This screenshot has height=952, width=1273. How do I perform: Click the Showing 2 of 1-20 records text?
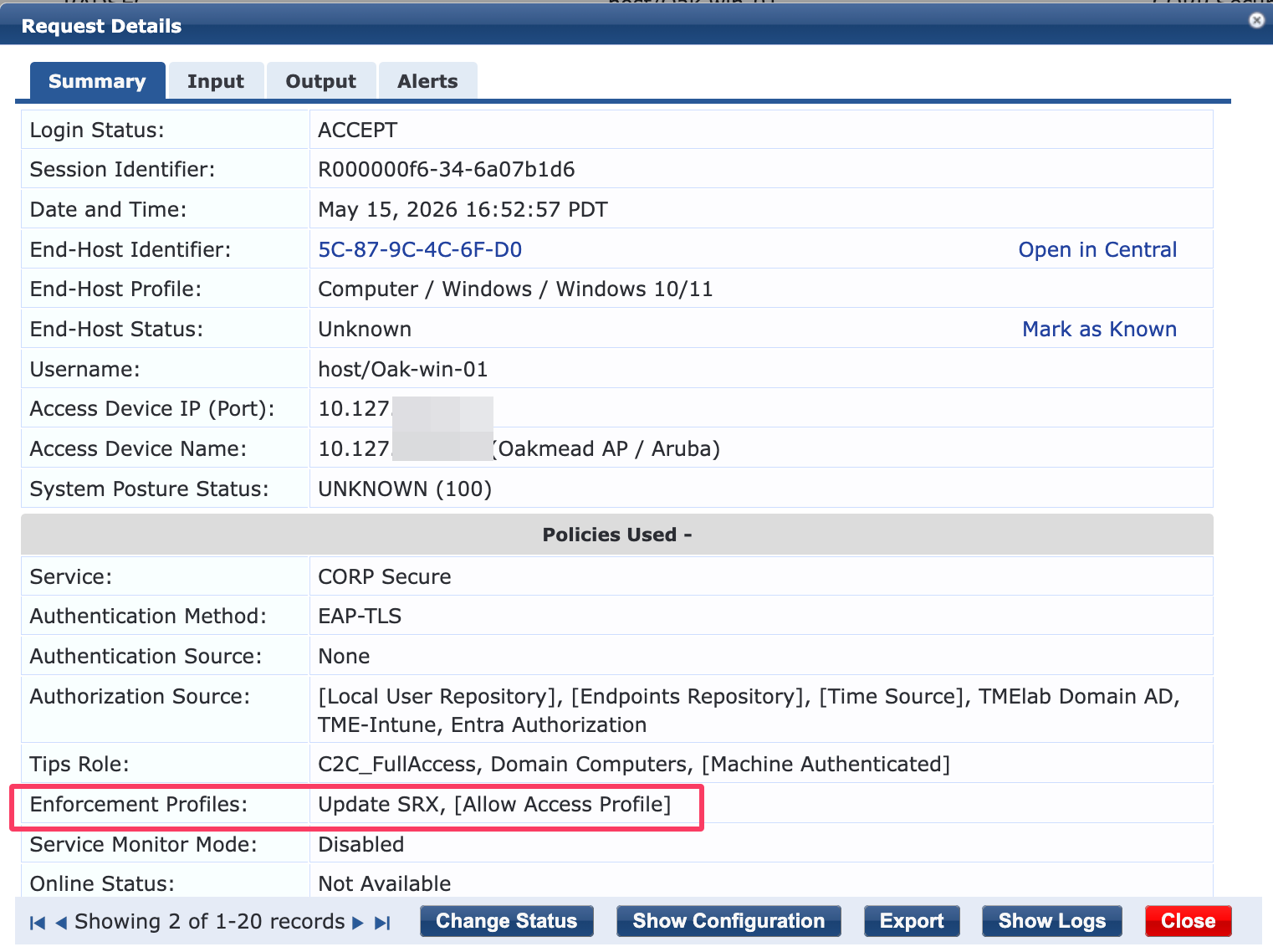click(x=210, y=921)
